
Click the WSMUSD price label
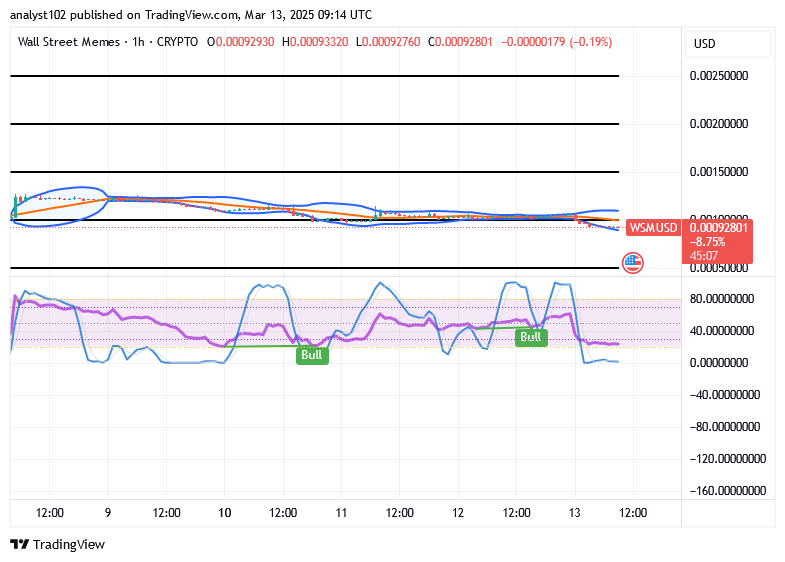[x=653, y=228]
